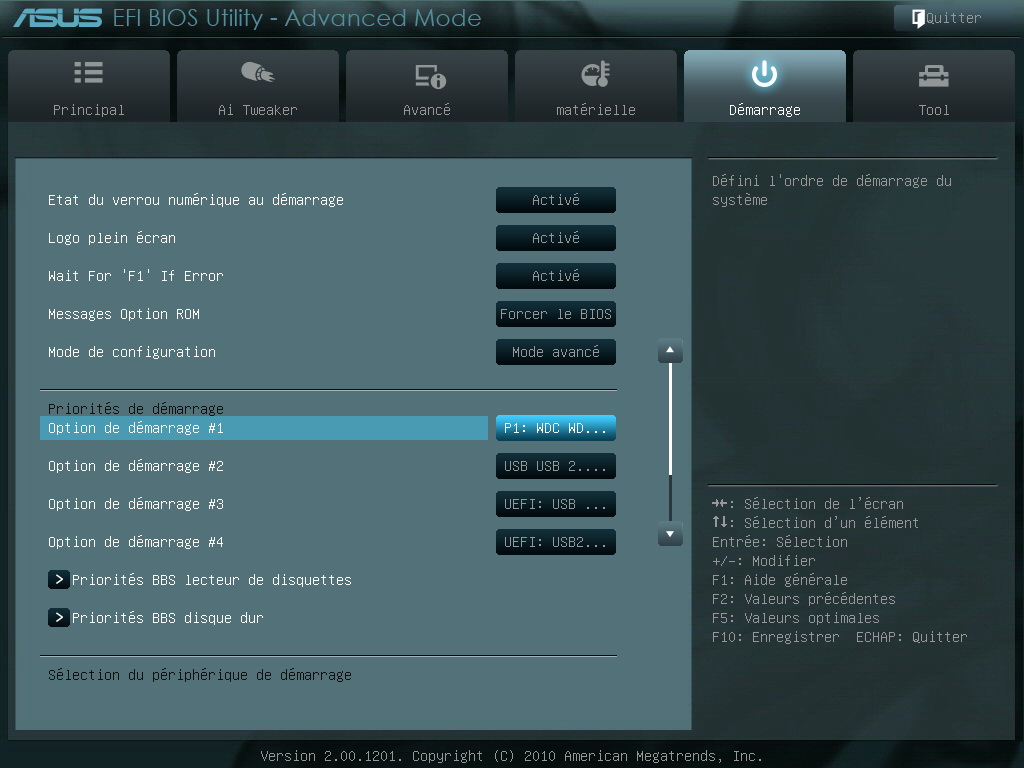
Task: Click the Ai Tweaker rocket icon
Action: pyautogui.click(x=257, y=72)
